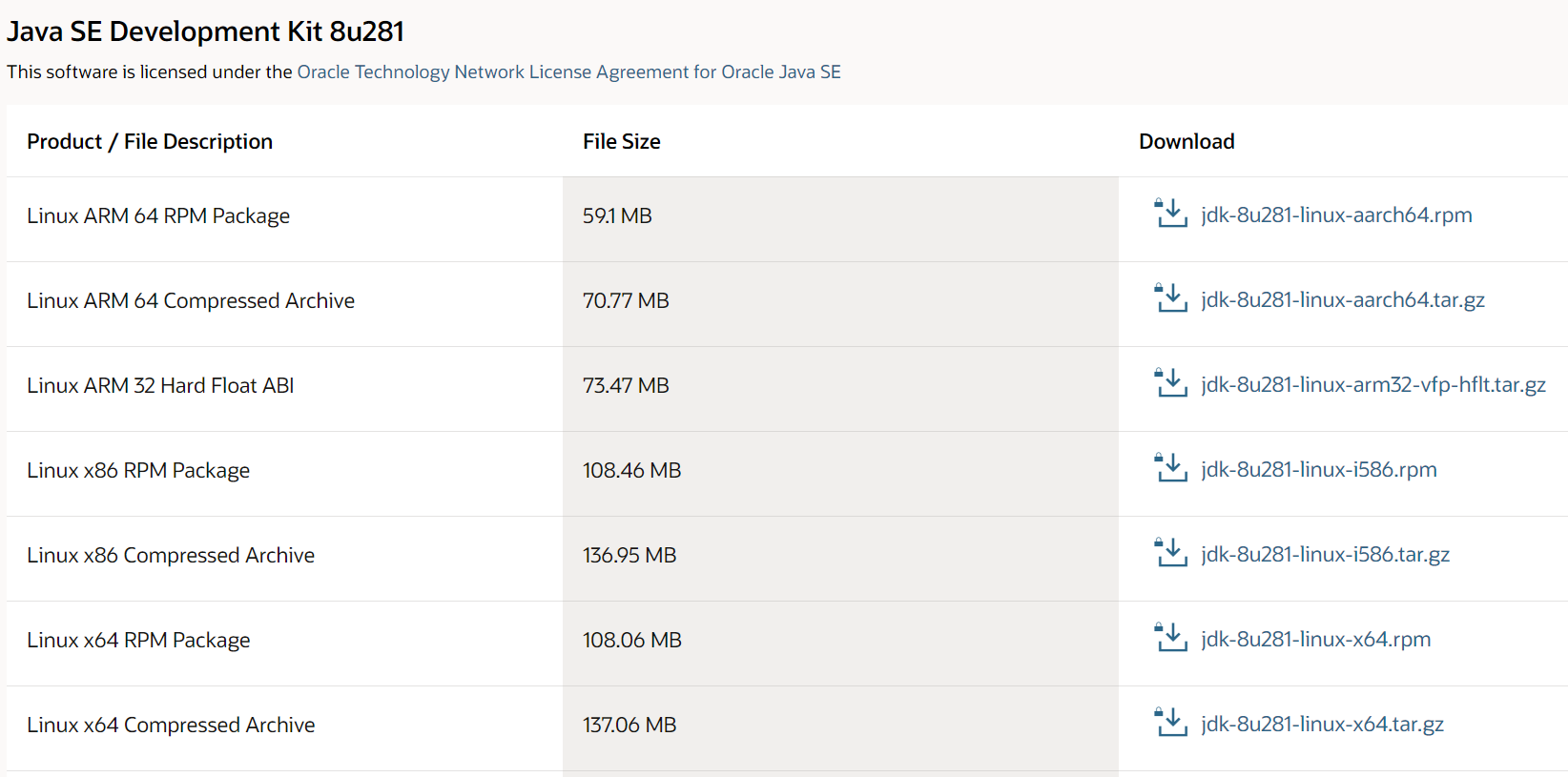Download jdk-8u281-linux-x64.rpm file link

1316,640
